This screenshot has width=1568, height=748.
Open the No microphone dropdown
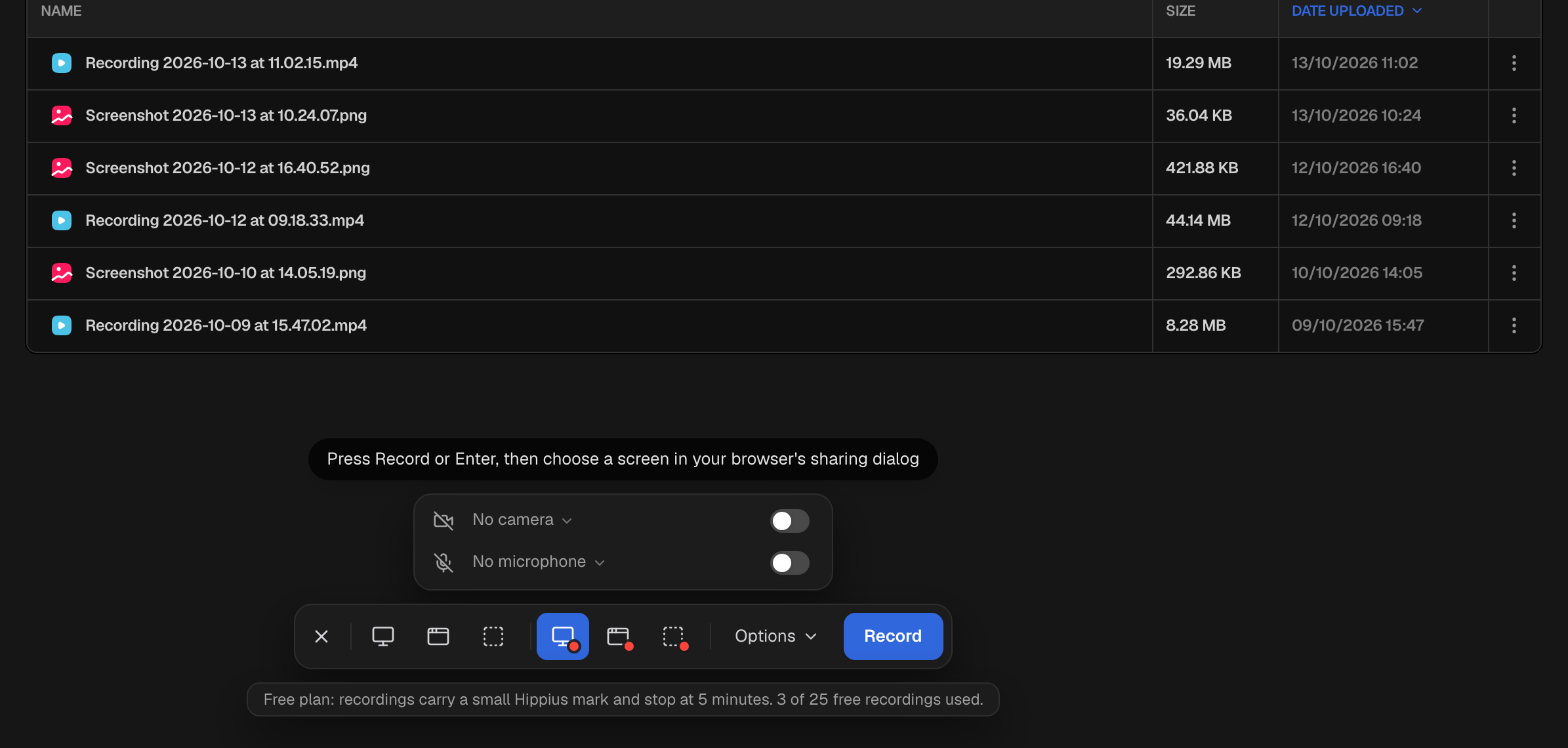click(538, 562)
